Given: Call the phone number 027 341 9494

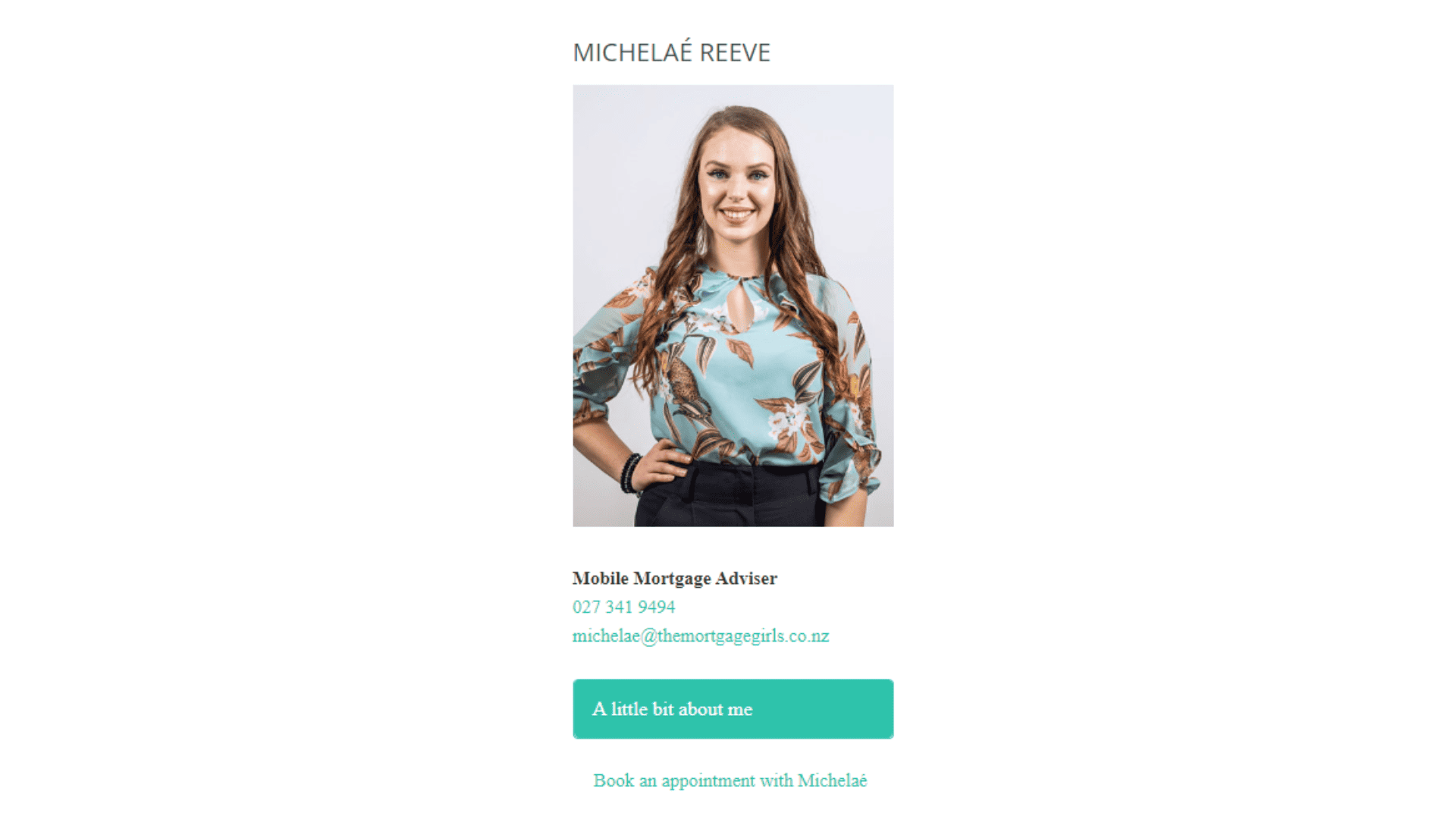Looking at the screenshot, I should tap(623, 607).
